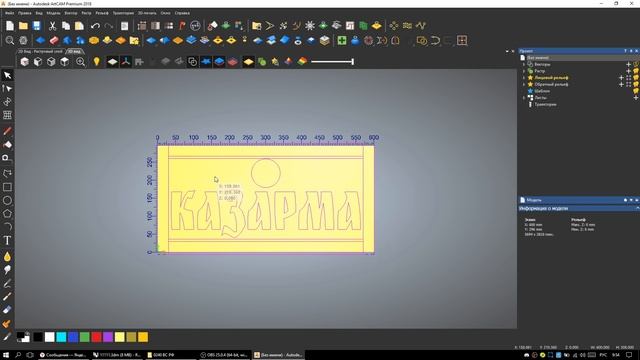Viewport: 640px width, 360px height.
Task: Toggle the grid icon in Обратный рельеф row
Action: (x=629, y=84)
